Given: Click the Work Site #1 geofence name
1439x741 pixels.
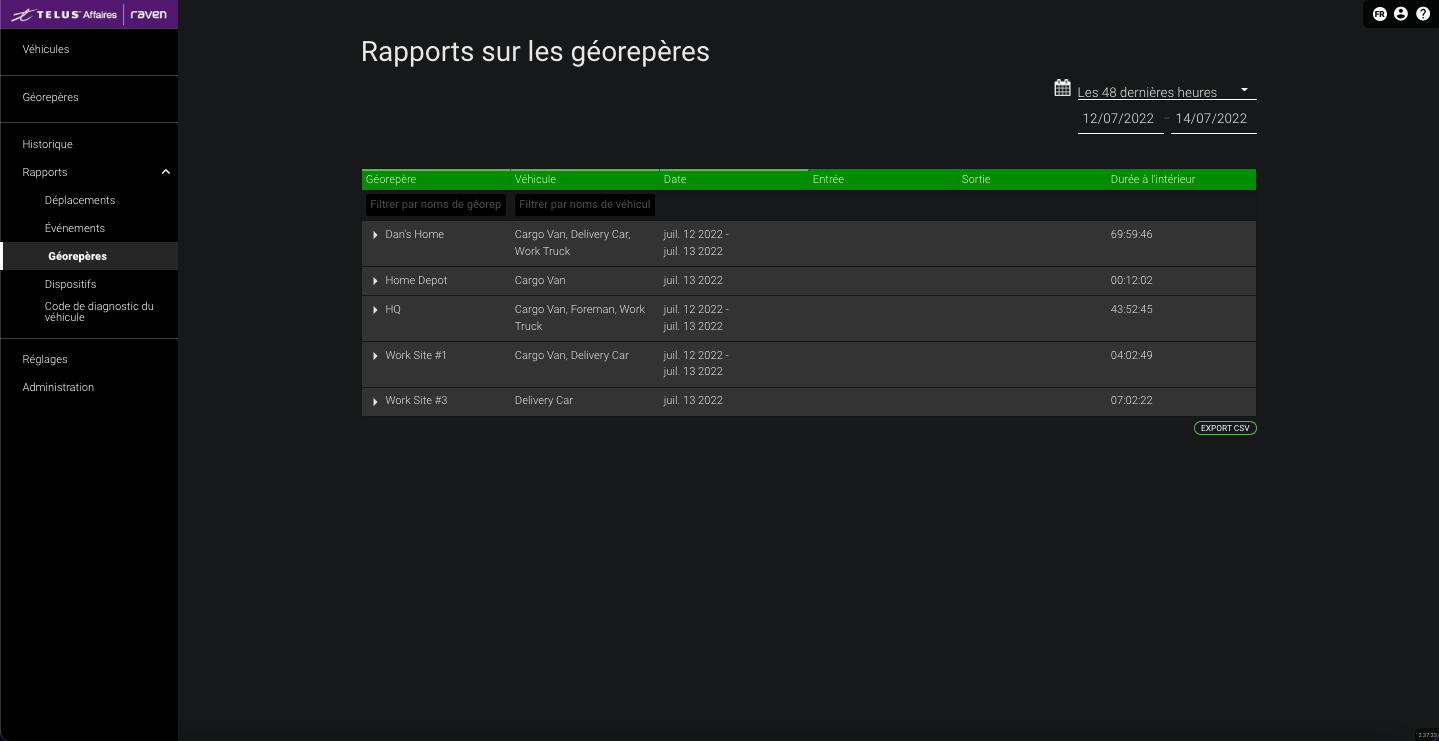Looking at the screenshot, I should point(416,355).
